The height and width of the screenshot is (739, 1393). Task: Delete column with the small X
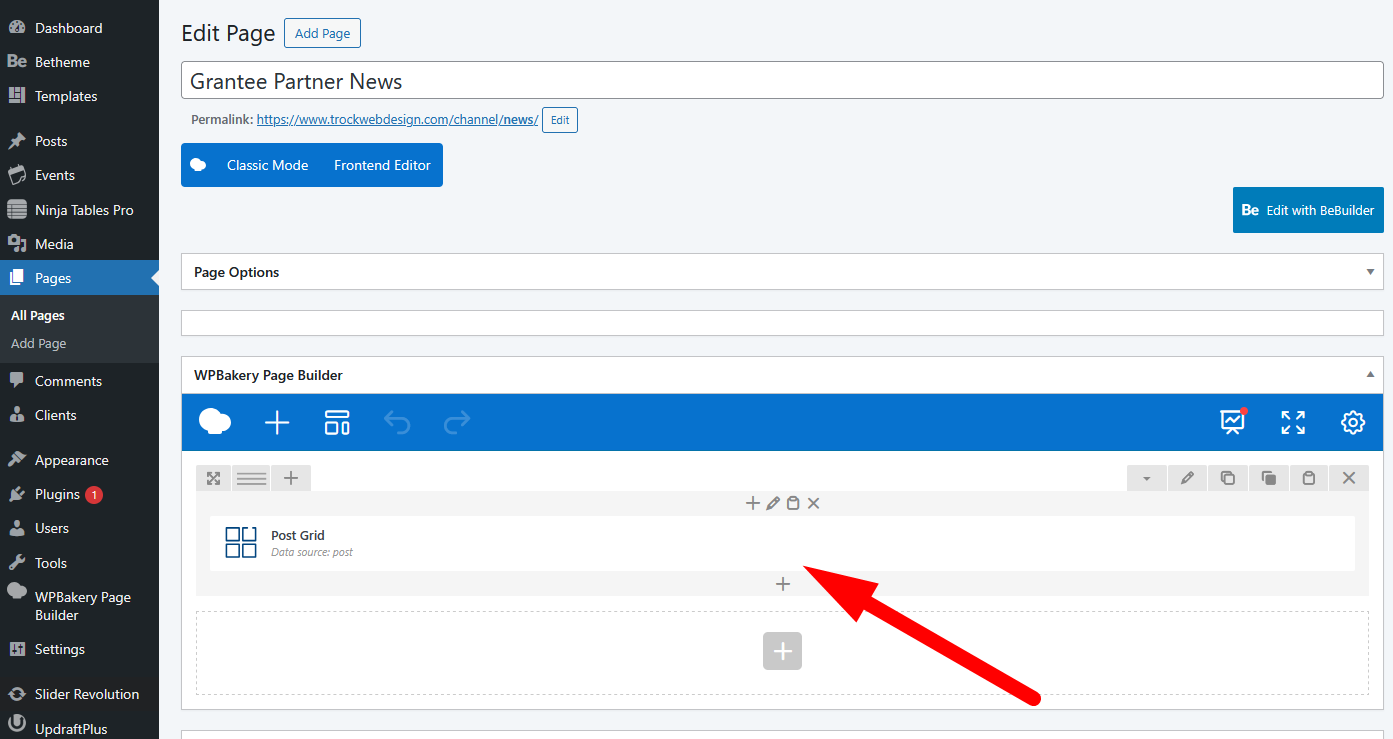[x=813, y=503]
